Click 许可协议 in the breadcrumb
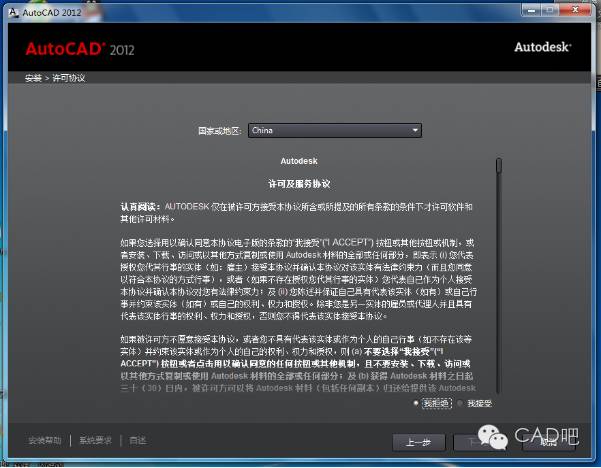Viewport: 601px width, 468px height. (69, 78)
